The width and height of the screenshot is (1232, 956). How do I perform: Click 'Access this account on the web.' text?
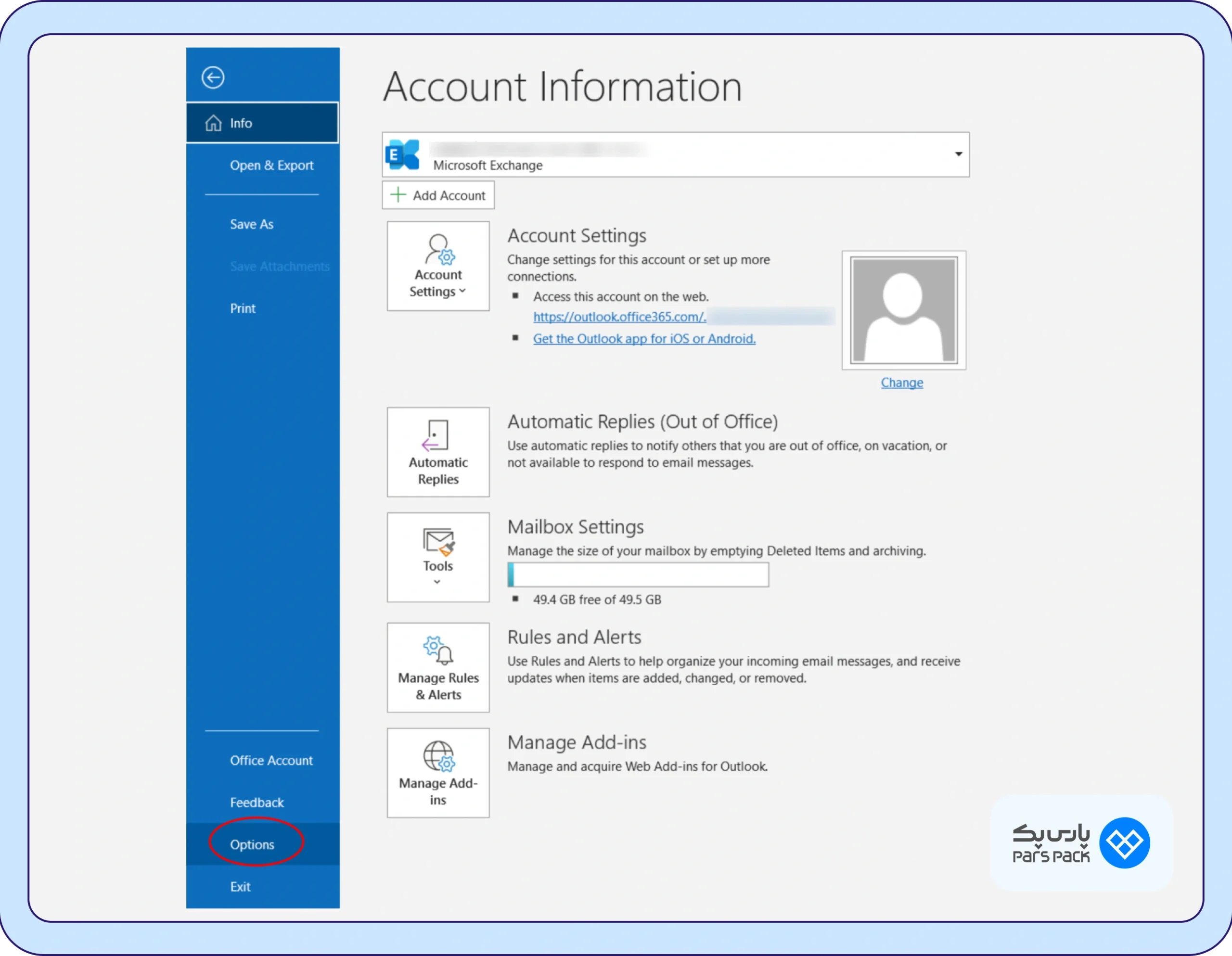(x=621, y=297)
